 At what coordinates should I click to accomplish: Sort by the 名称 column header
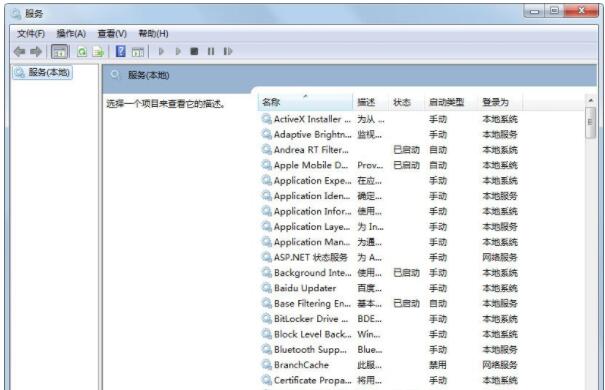[305, 102]
